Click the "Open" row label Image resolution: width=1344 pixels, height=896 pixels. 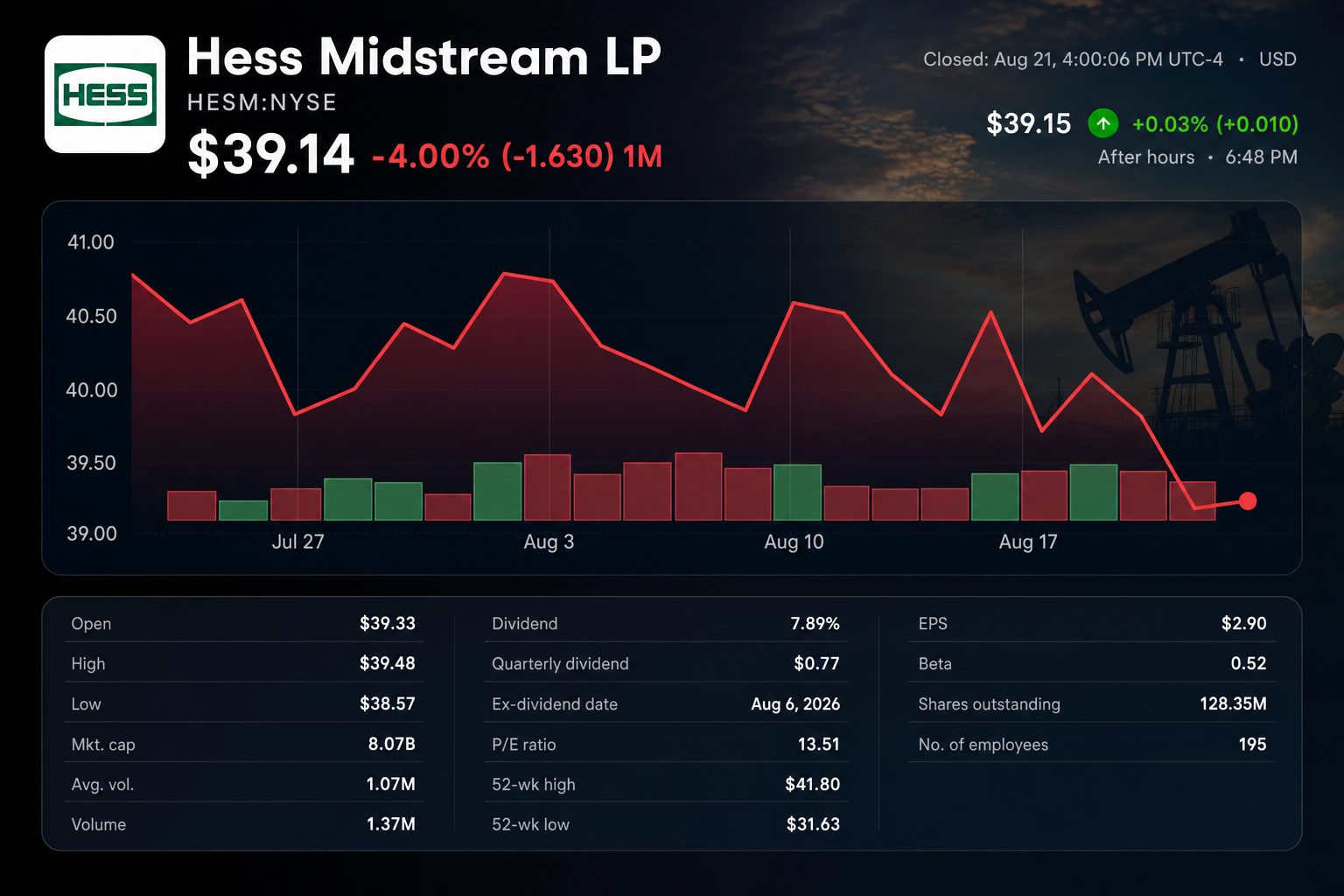[x=91, y=624]
